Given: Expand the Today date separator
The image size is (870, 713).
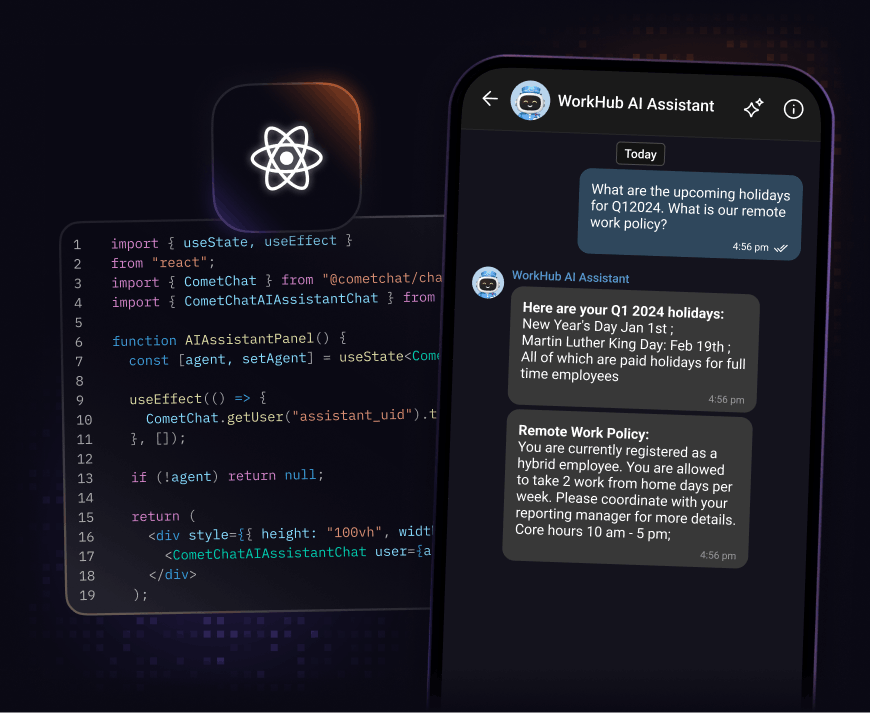Looking at the screenshot, I should (640, 154).
